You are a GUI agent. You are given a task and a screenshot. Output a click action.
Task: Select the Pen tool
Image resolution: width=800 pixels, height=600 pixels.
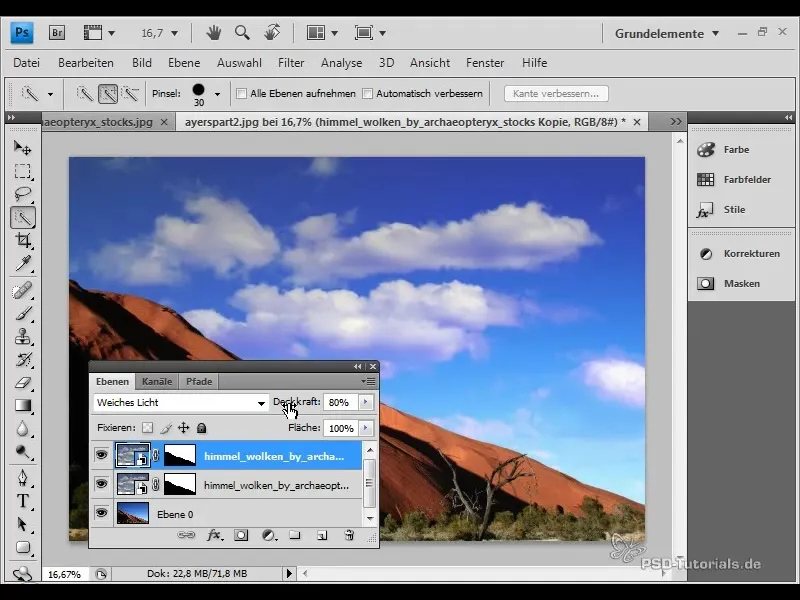tap(22, 478)
